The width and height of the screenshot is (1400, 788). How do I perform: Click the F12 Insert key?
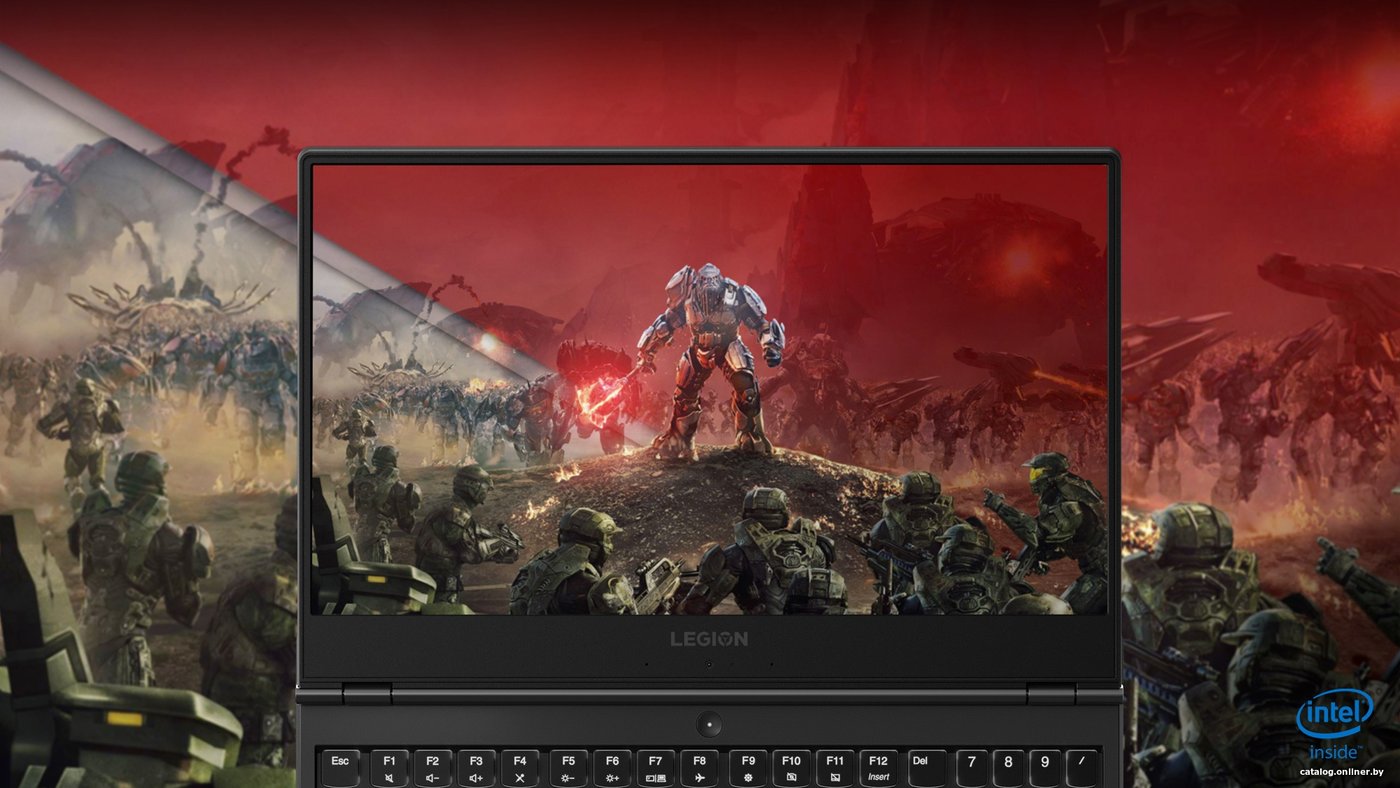(878, 768)
